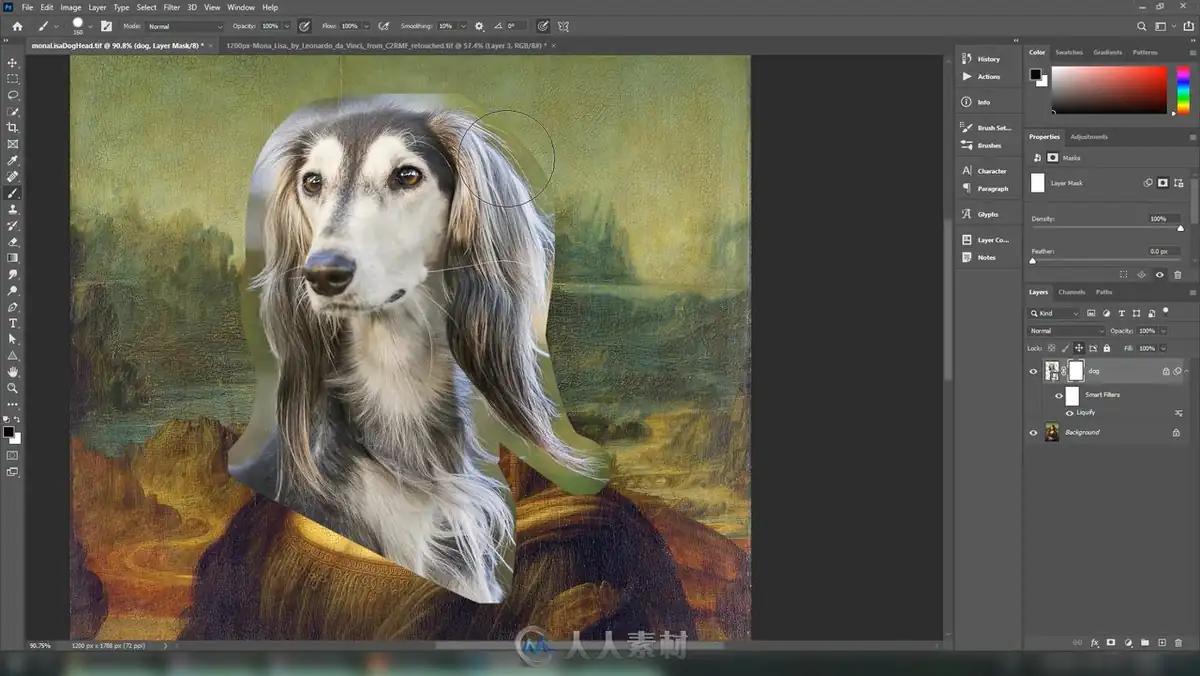Open the Flow dropdown arrow
The height and width of the screenshot is (676, 1200).
(367, 26)
